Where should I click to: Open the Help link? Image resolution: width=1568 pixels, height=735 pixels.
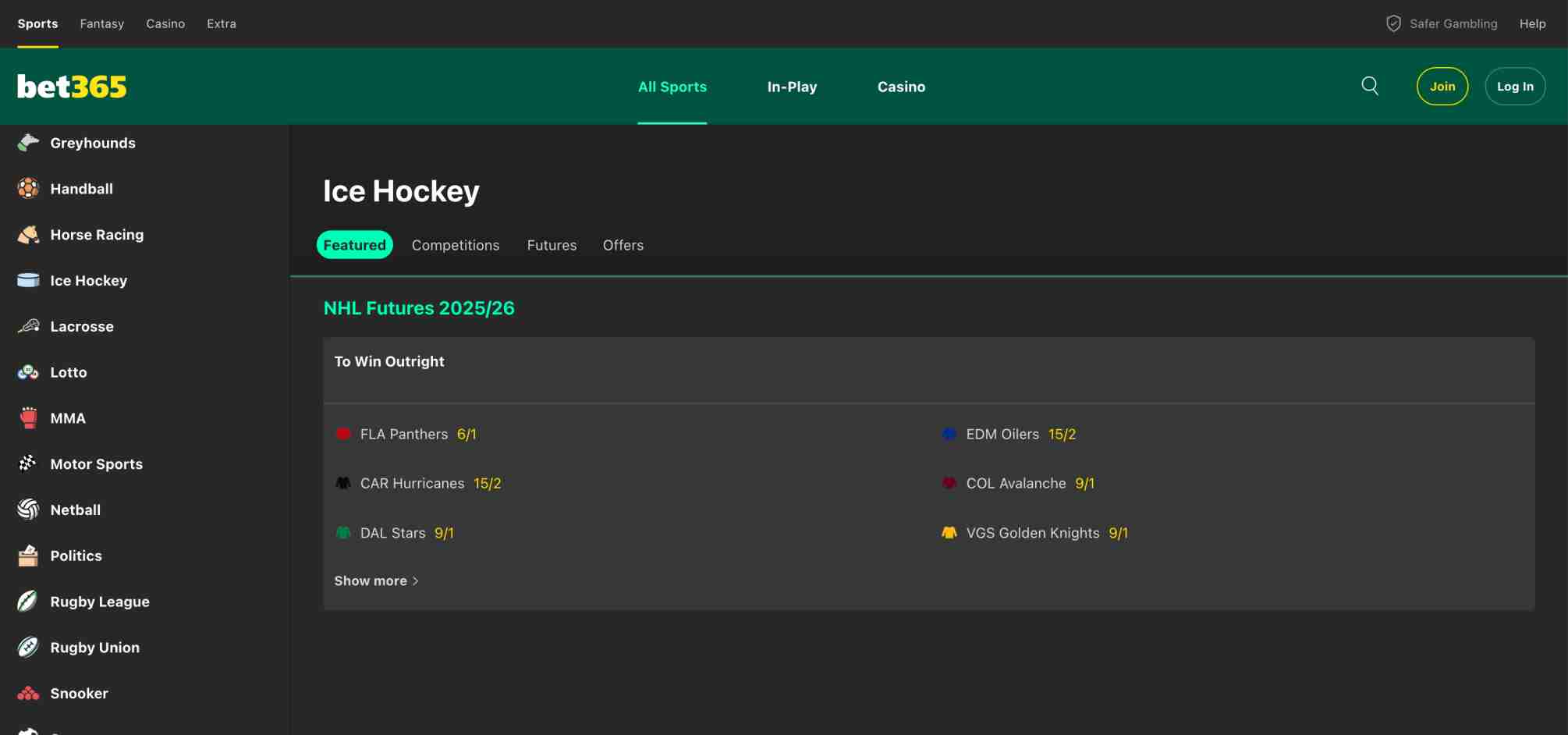pyautogui.click(x=1532, y=23)
